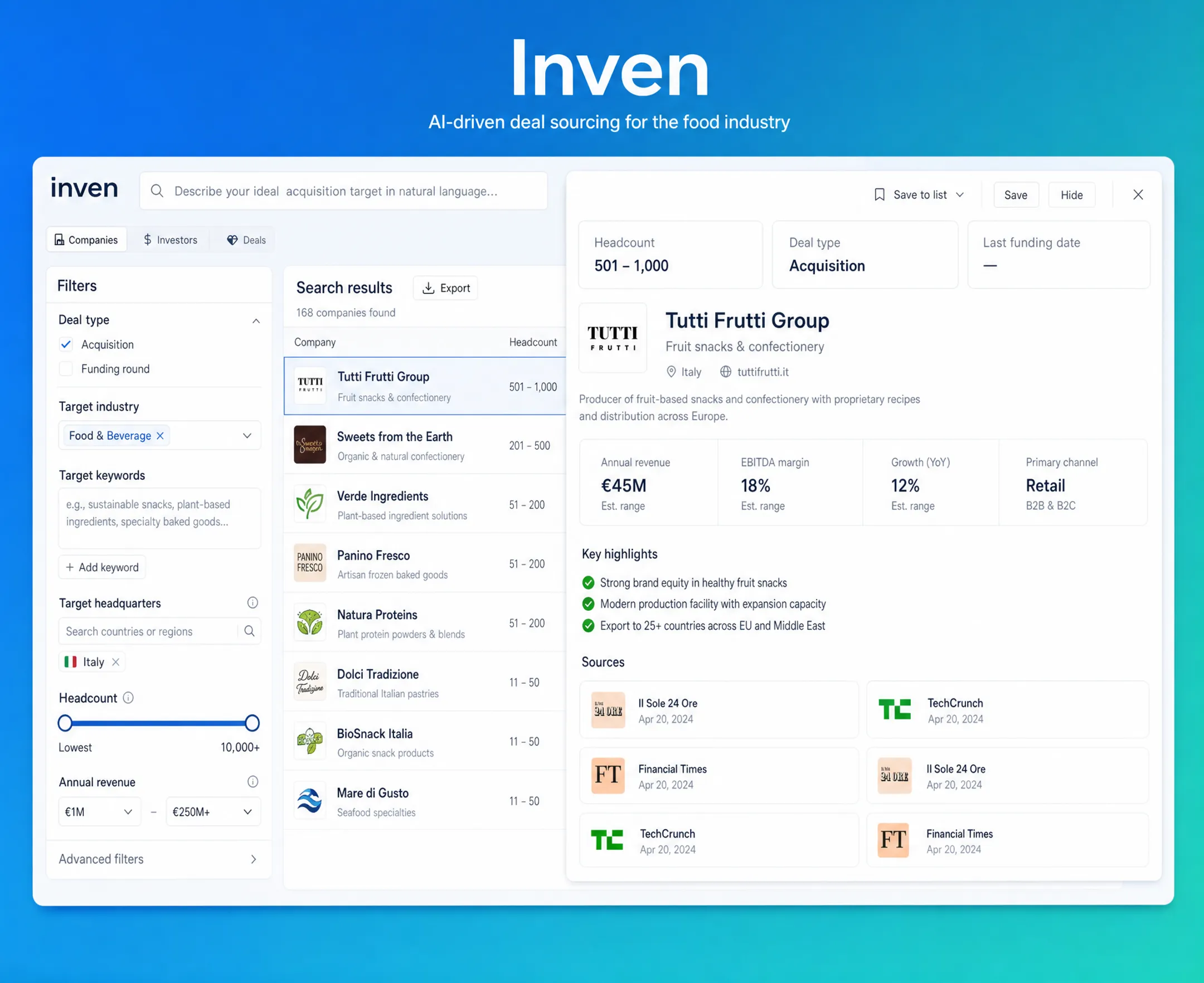Expand Advanced filters

click(x=158, y=859)
